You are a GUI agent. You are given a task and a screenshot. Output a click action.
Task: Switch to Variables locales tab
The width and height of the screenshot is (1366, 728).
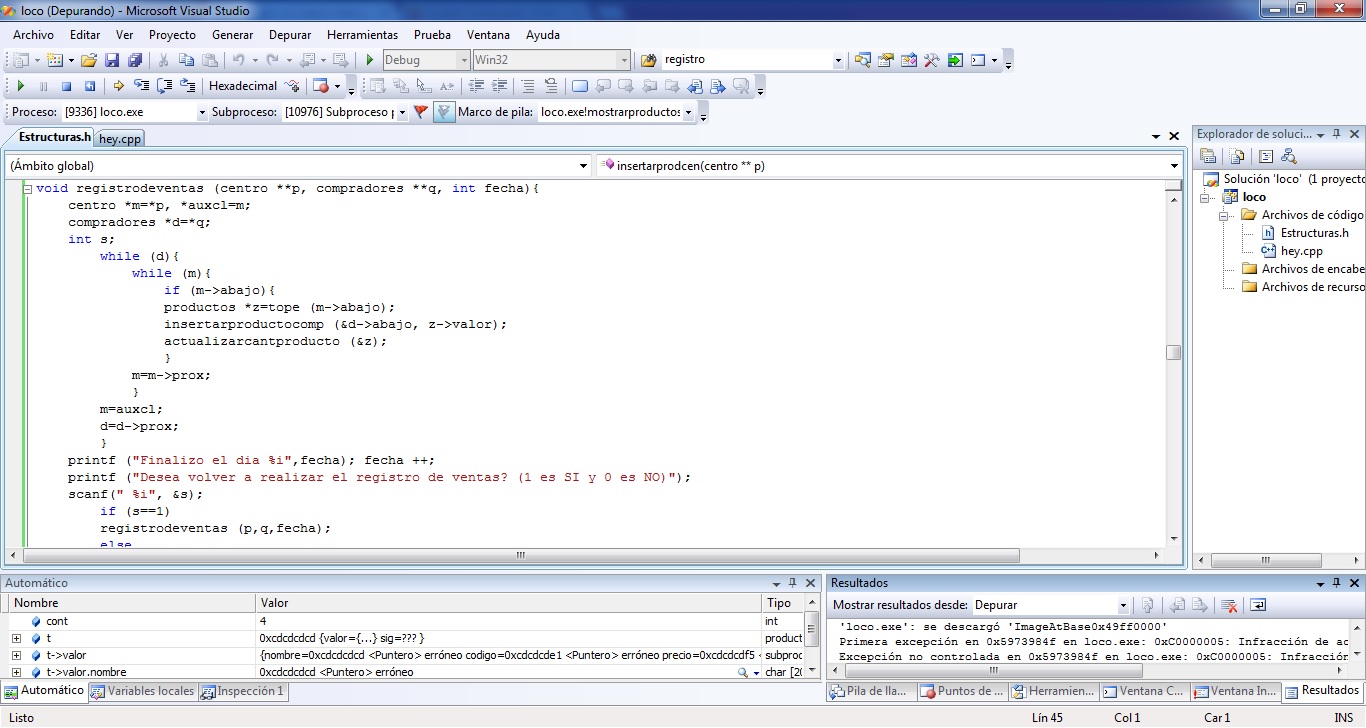(143, 691)
